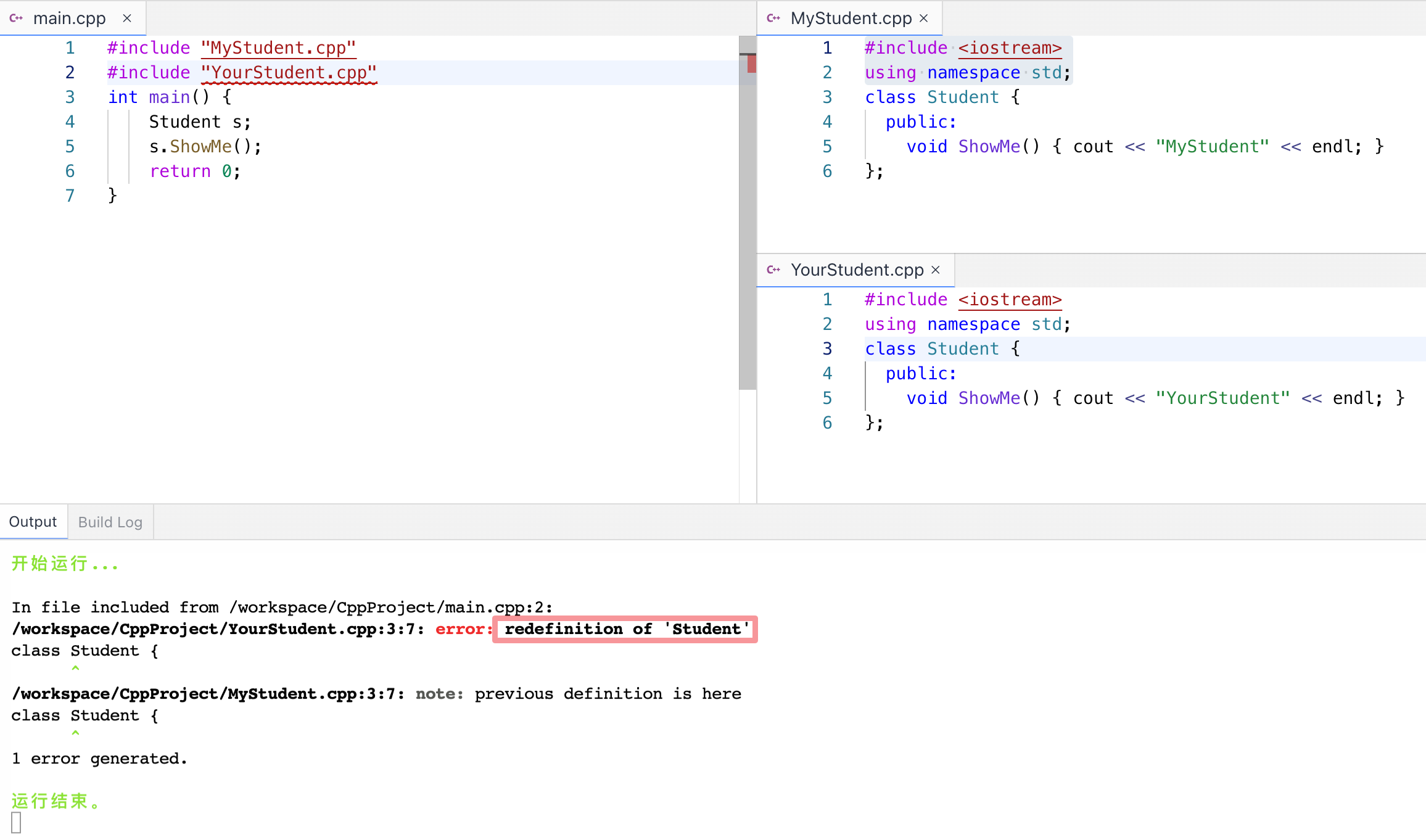Click the red error marker in main.cpp scrollbar
The width and height of the screenshot is (1426, 840).
tap(751, 64)
